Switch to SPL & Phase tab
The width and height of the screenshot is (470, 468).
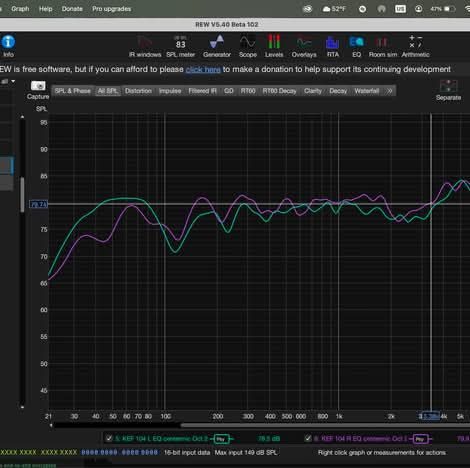coord(72,91)
